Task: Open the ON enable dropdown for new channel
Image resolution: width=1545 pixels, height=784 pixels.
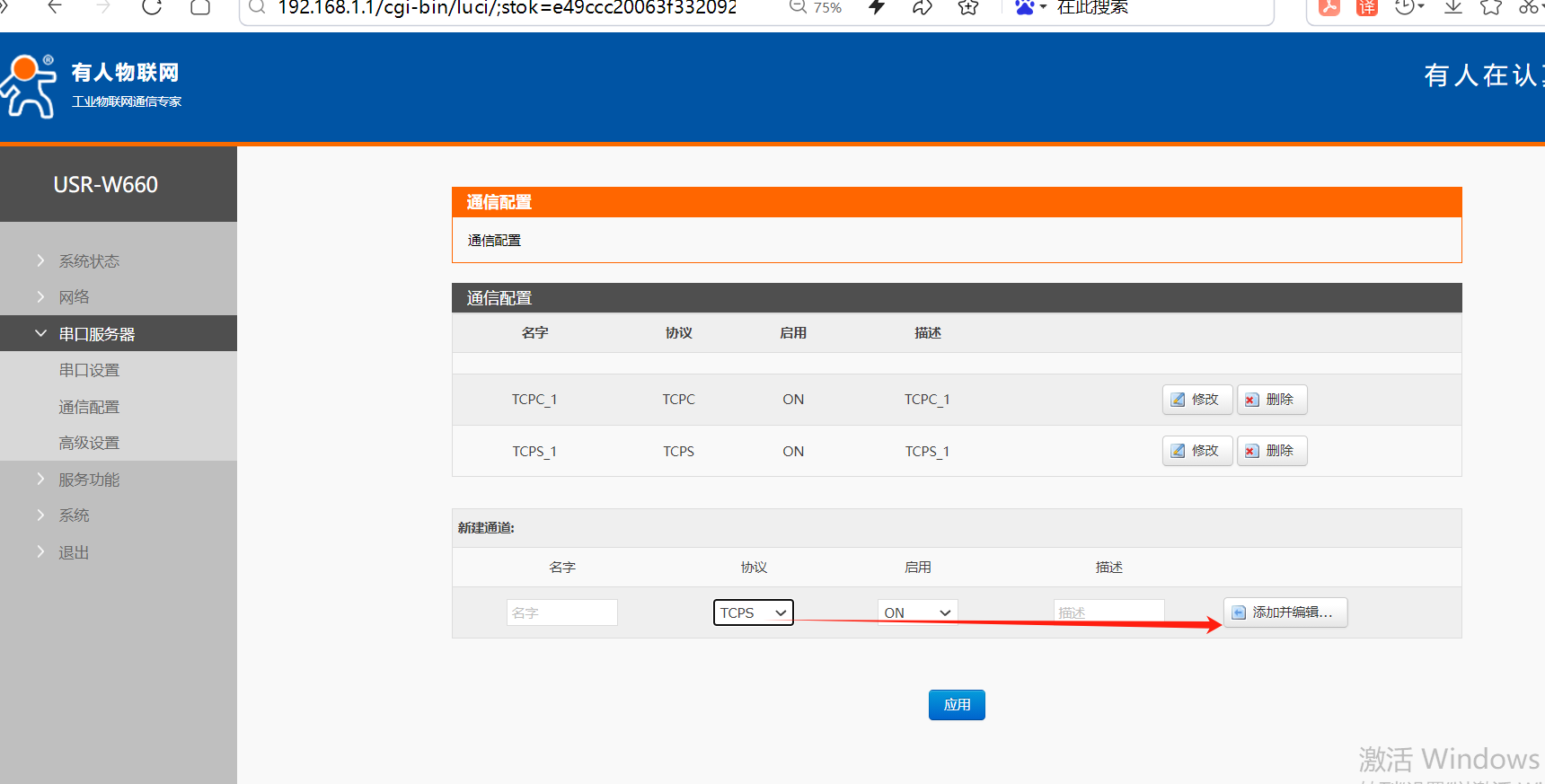Action: [917, 612]
